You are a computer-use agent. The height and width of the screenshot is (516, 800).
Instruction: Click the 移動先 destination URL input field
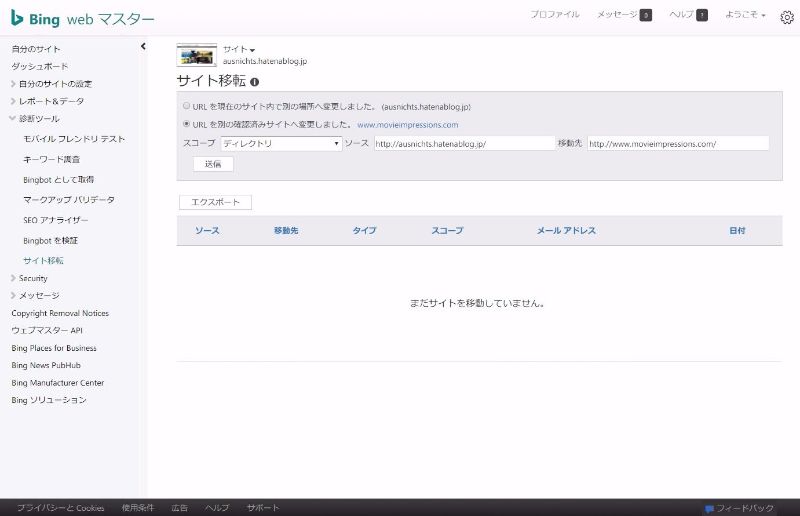coord(678,143)
